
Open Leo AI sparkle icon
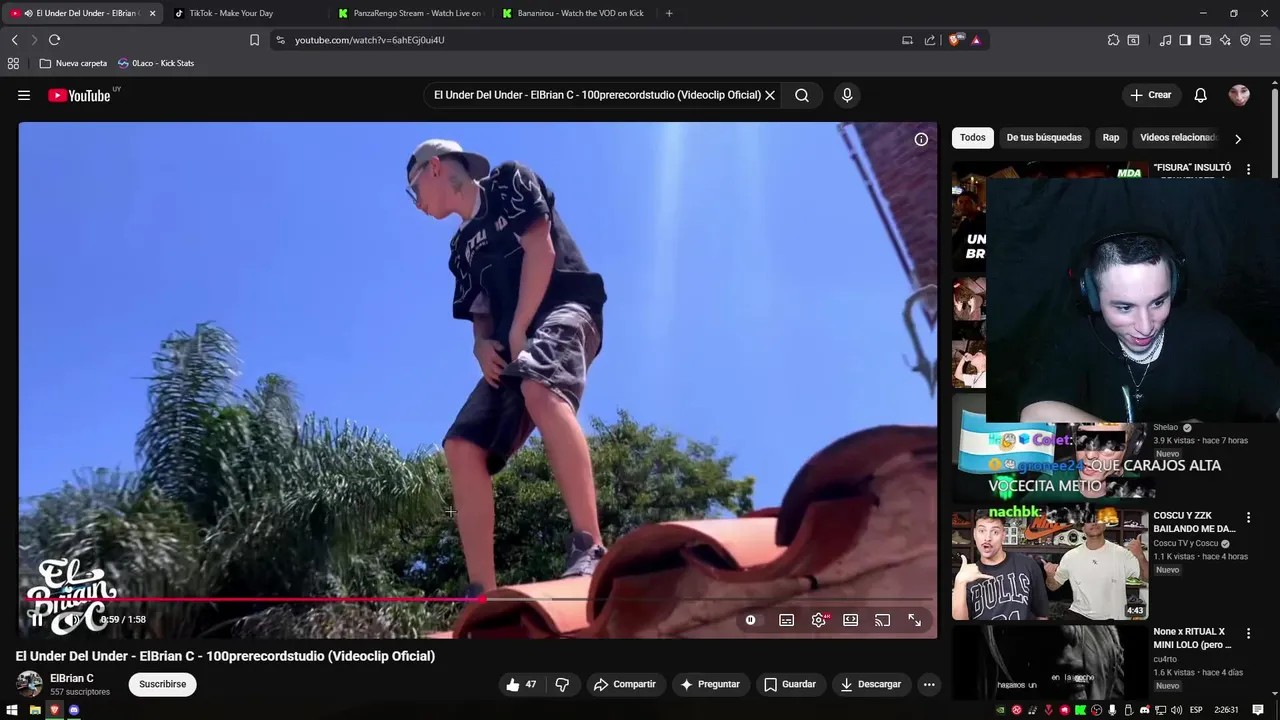coord(1225,40)
